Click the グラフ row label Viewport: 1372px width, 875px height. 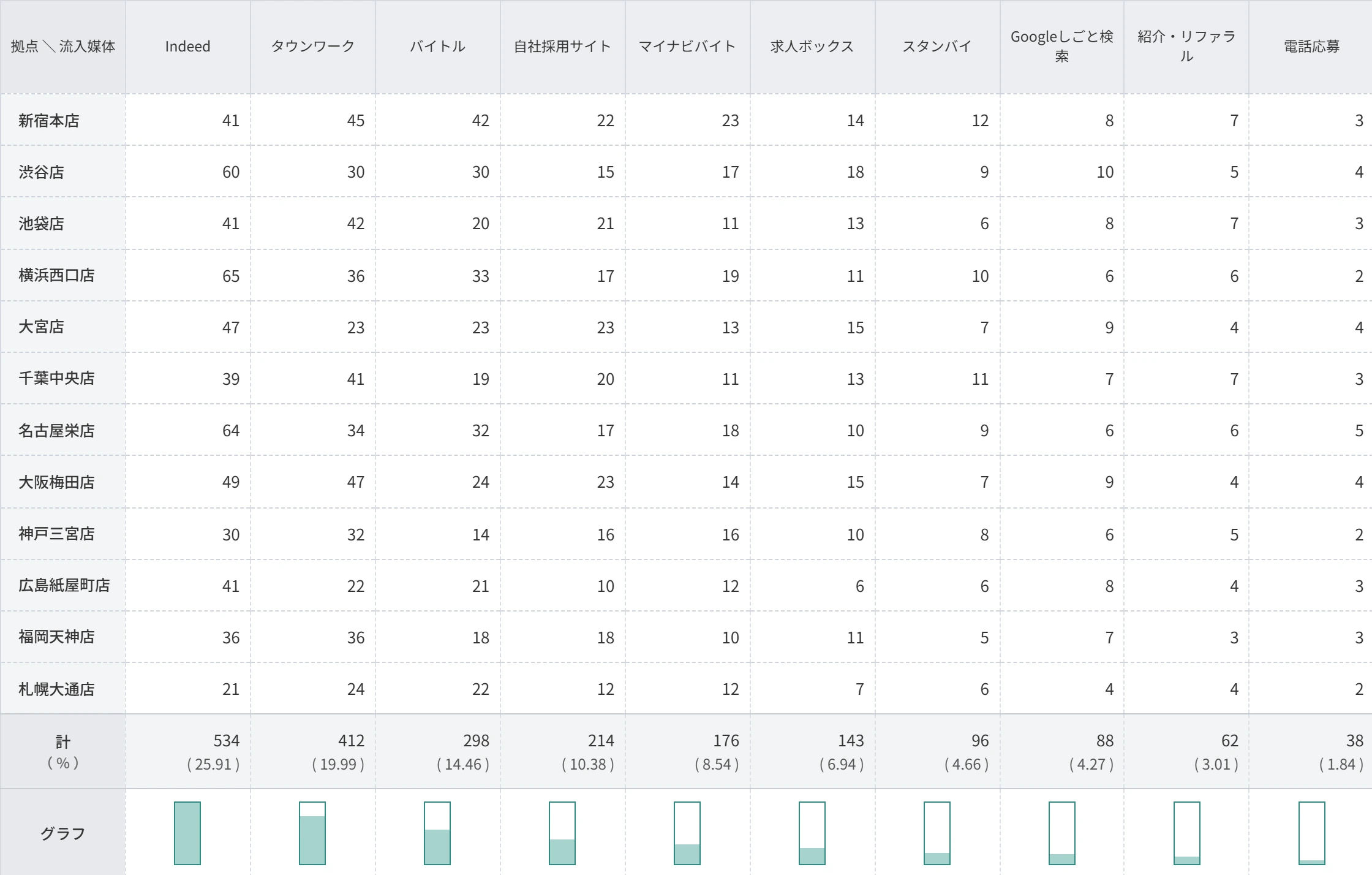click(x=62, y=833)
